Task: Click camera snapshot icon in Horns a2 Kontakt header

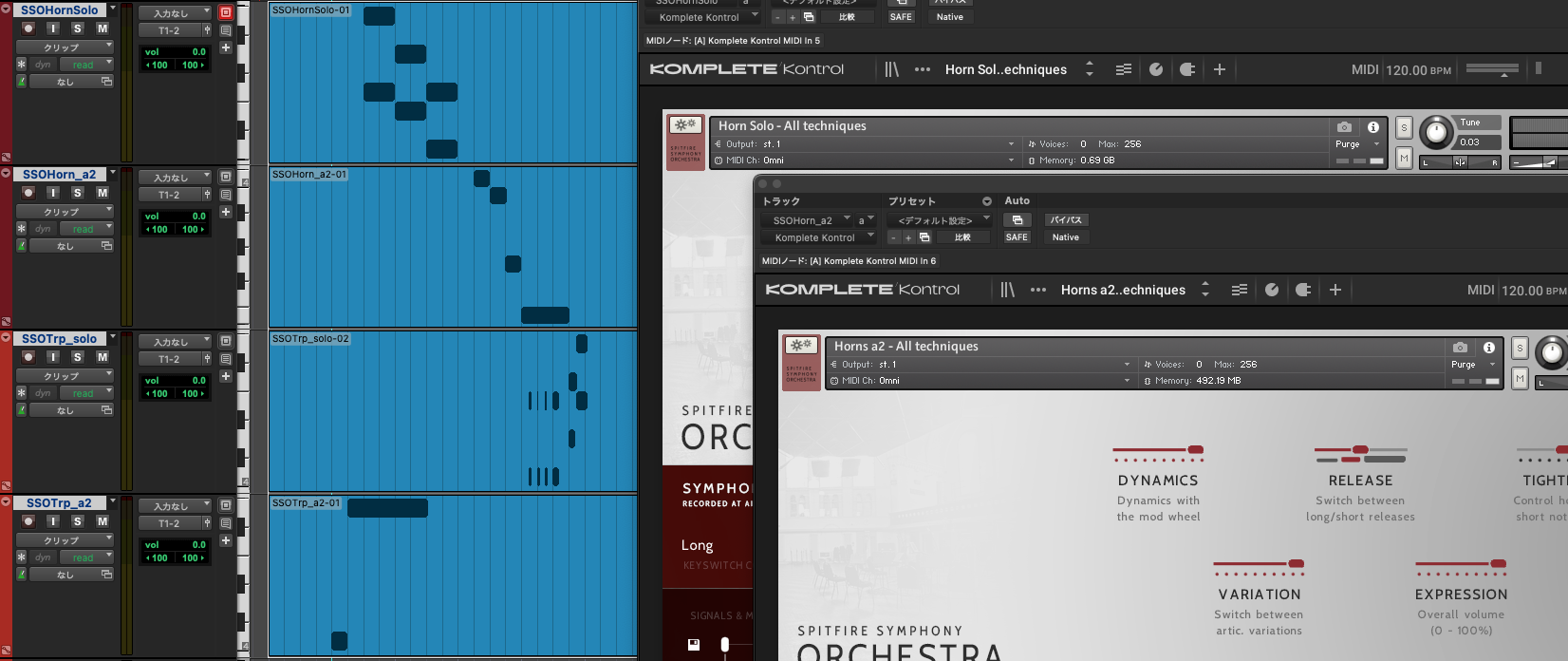Action: pyautogui.click(x=1460, y=348)
